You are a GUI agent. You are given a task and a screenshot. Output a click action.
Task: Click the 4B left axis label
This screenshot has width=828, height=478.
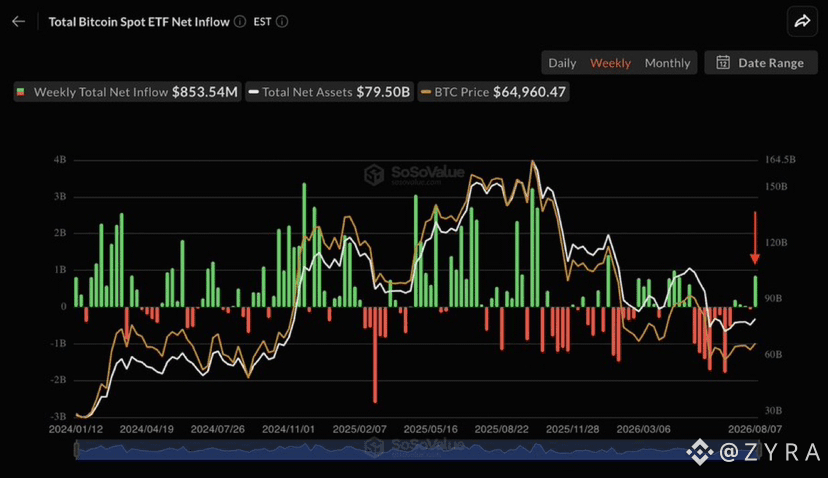tap(60, 160)
